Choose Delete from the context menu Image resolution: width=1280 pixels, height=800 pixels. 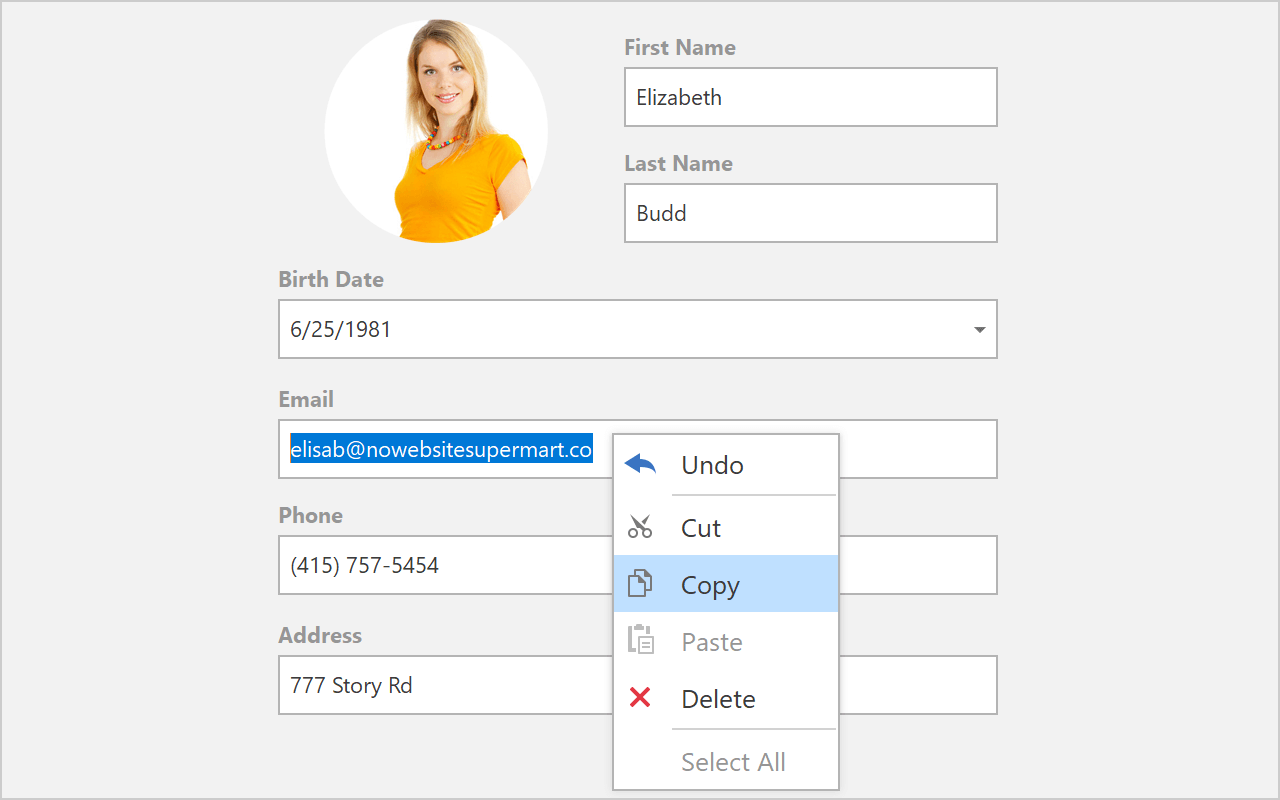[x=718, y=699]
